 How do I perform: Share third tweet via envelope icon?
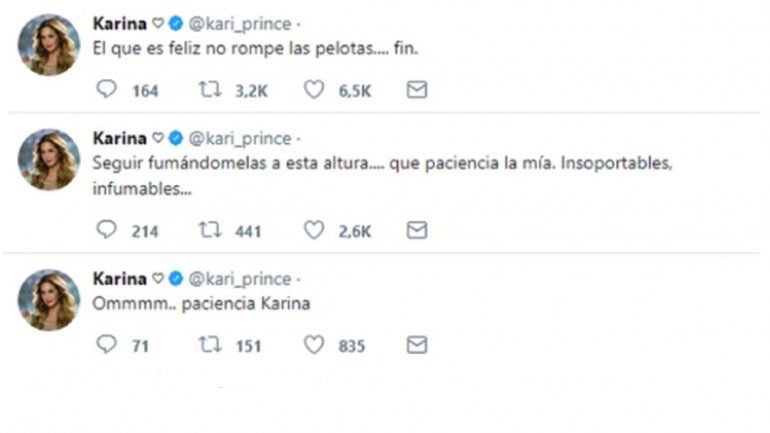coord(417,345)
